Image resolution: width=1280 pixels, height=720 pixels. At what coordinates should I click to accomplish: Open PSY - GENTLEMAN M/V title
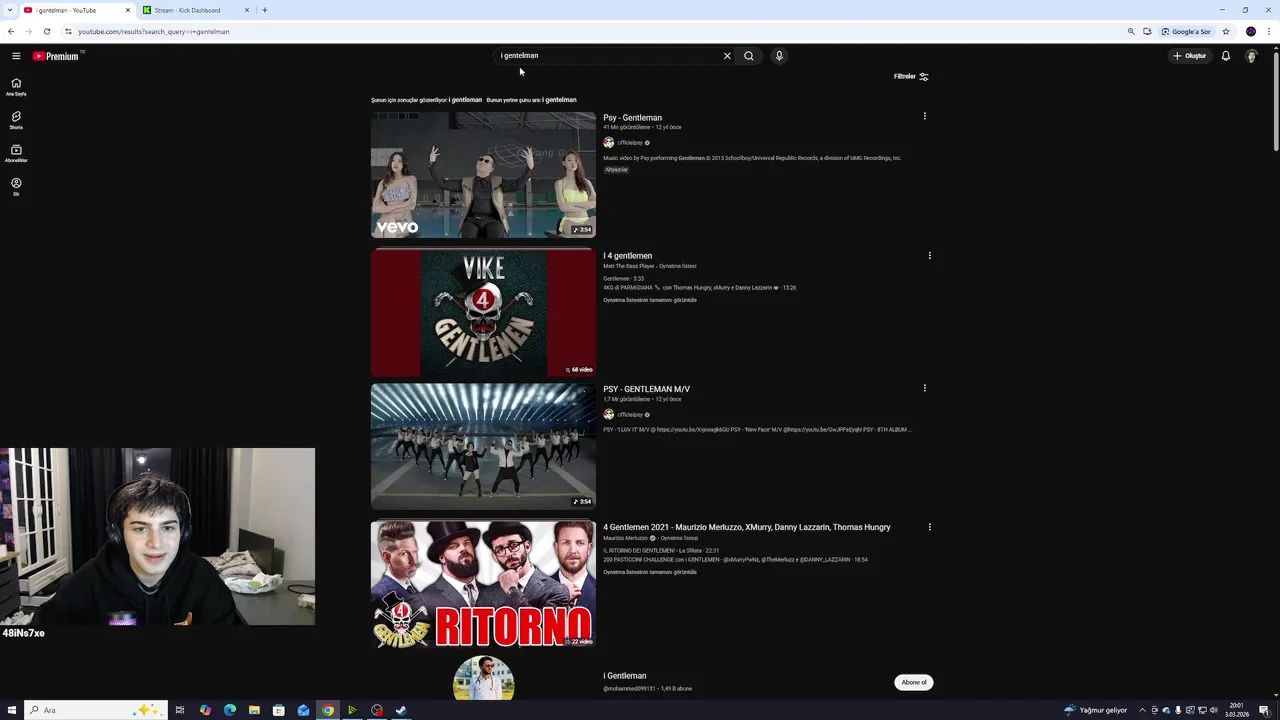pos(646,389)
